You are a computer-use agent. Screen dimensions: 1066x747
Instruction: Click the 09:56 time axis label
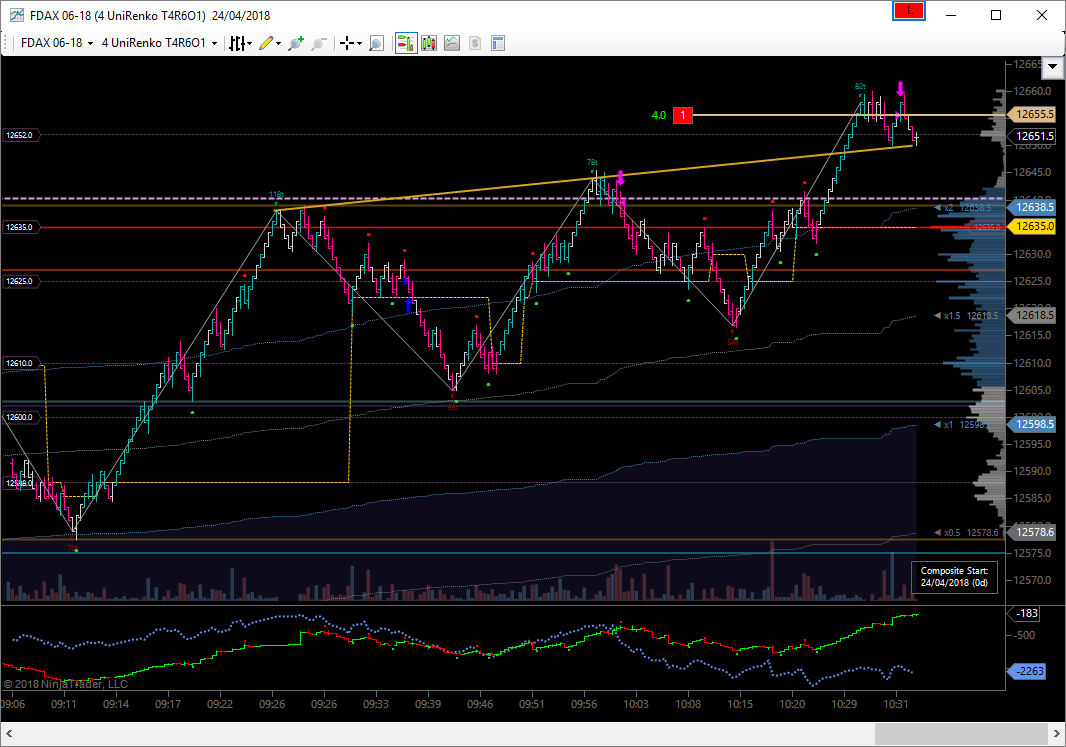[584, 704]
